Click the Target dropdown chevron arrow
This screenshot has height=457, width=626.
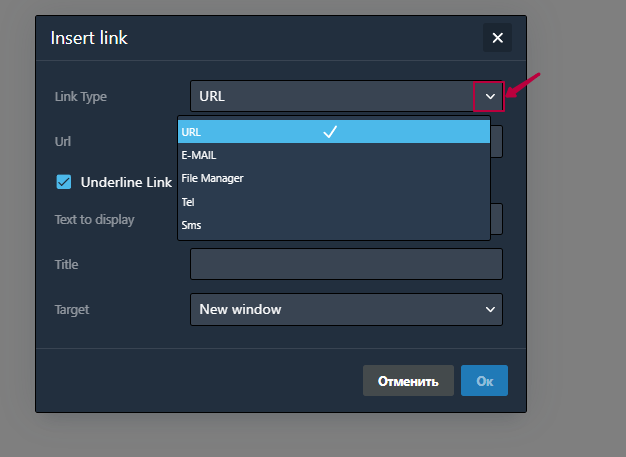[x=490, y=309]
